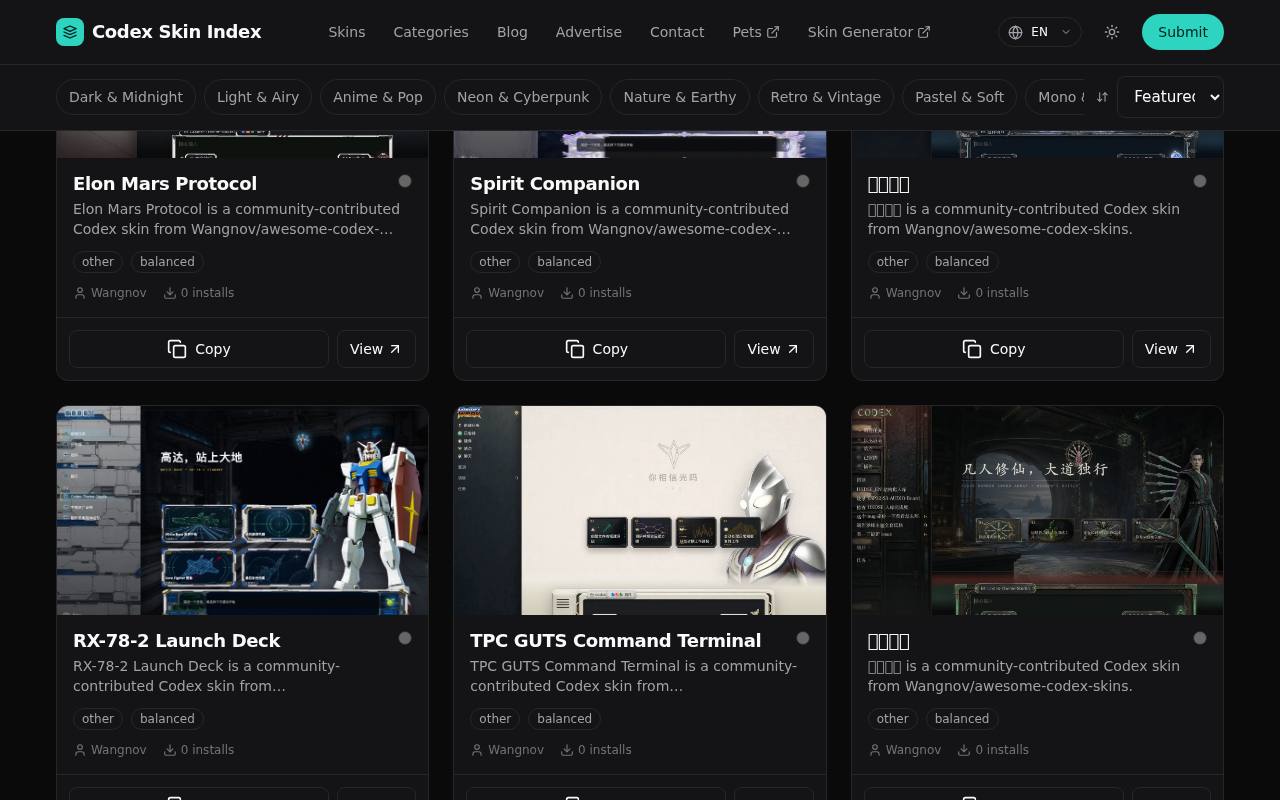Filter by Light & Airy category
This screenshot has height=800, width=1280.
(258, 97)
